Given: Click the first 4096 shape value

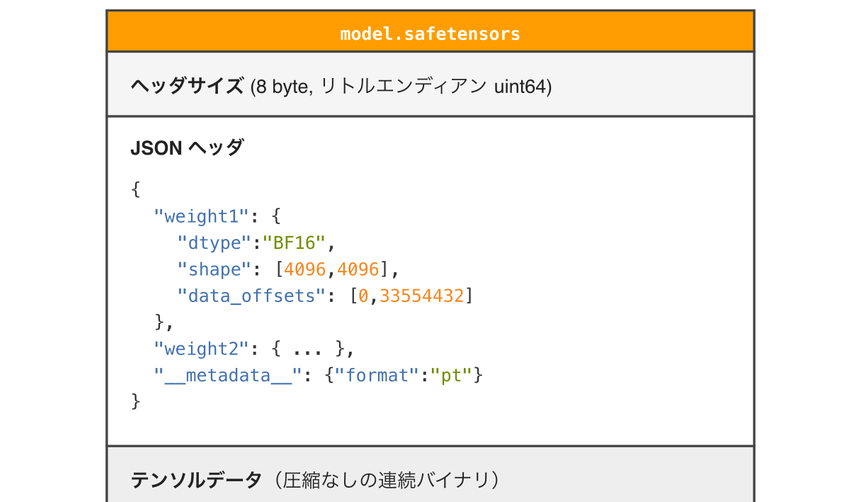Looking at the screenshot, I should point(305,269).
